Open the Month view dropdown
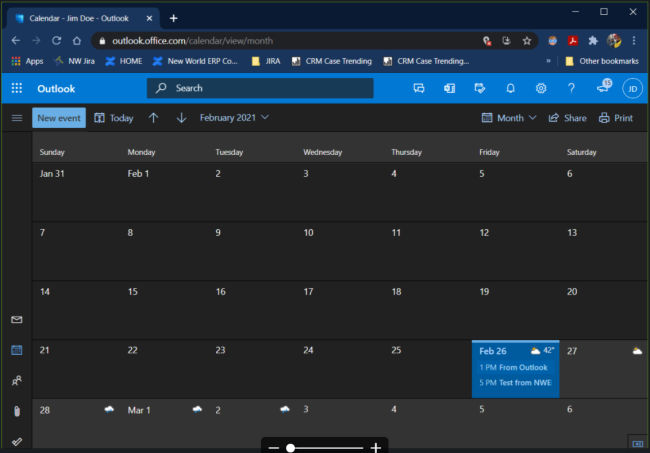 [x=509, y=118]
